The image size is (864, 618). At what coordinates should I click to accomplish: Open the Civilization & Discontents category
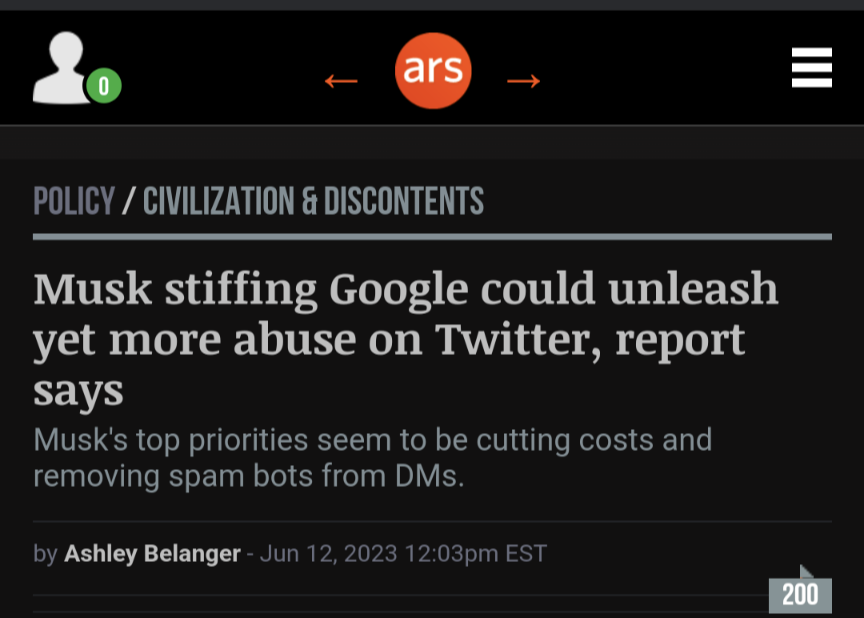313,202
